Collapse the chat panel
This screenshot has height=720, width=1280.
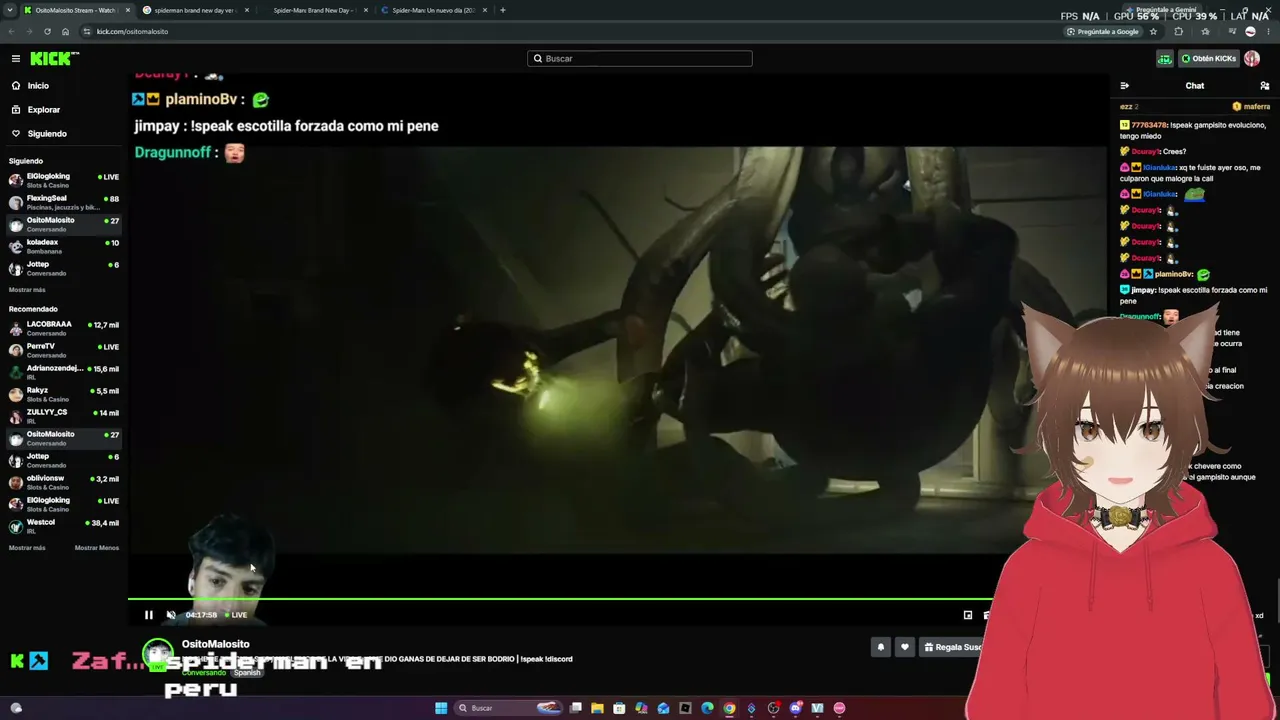[1125, 86]
